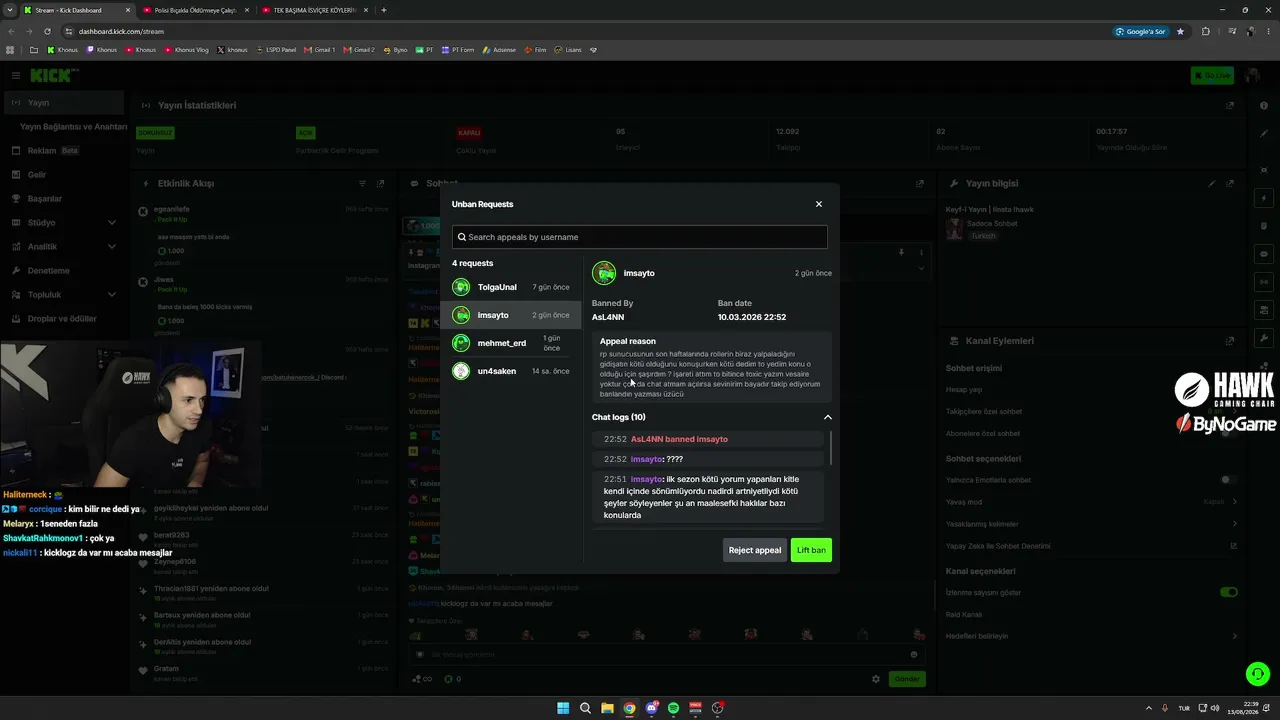Open Yasaklanmış kelimeler chevron
1280x720 pixels.
point(1234,524)
